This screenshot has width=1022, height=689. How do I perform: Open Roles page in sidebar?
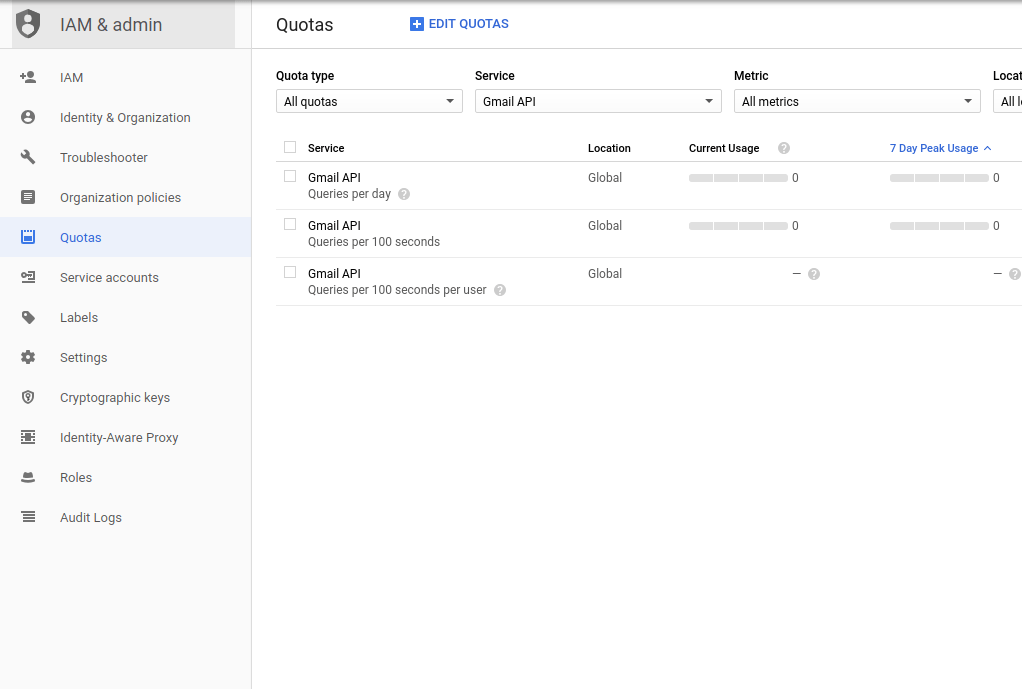pyautogui.click(x=125, y=477)
